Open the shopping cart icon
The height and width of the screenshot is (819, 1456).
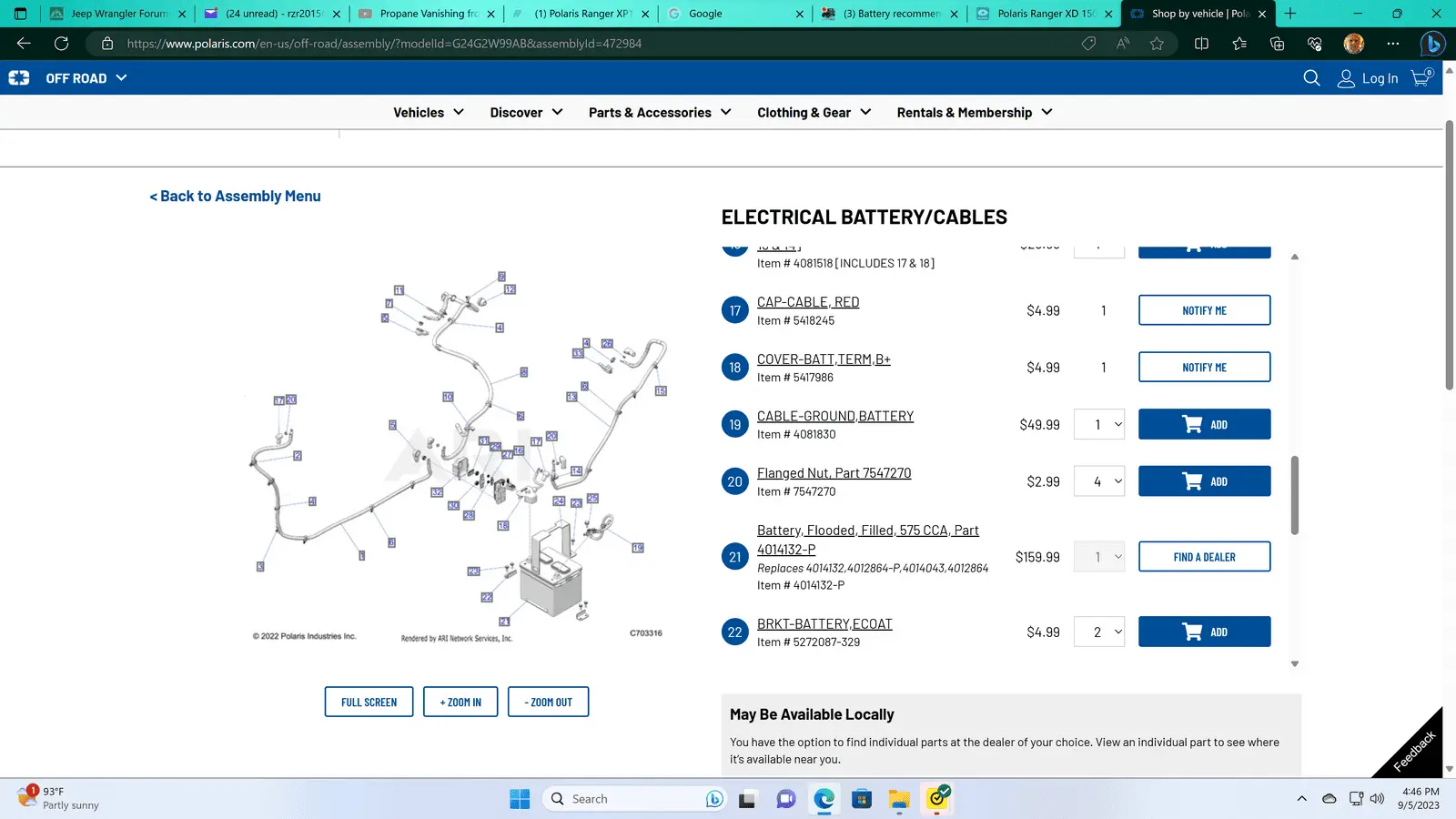(x=1421, y=78)
